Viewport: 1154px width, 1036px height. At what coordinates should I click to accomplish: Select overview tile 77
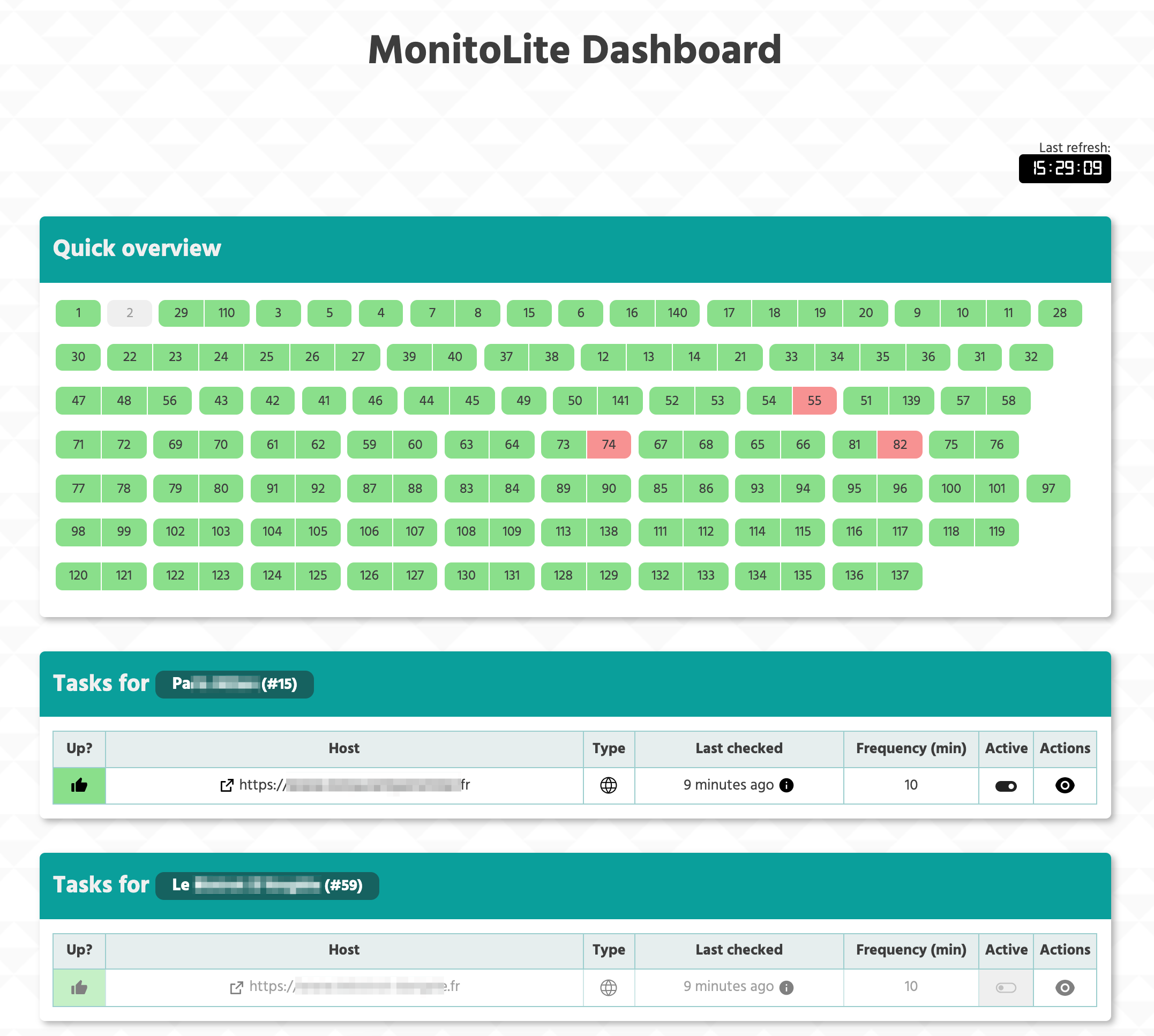(x=78, y=489)
